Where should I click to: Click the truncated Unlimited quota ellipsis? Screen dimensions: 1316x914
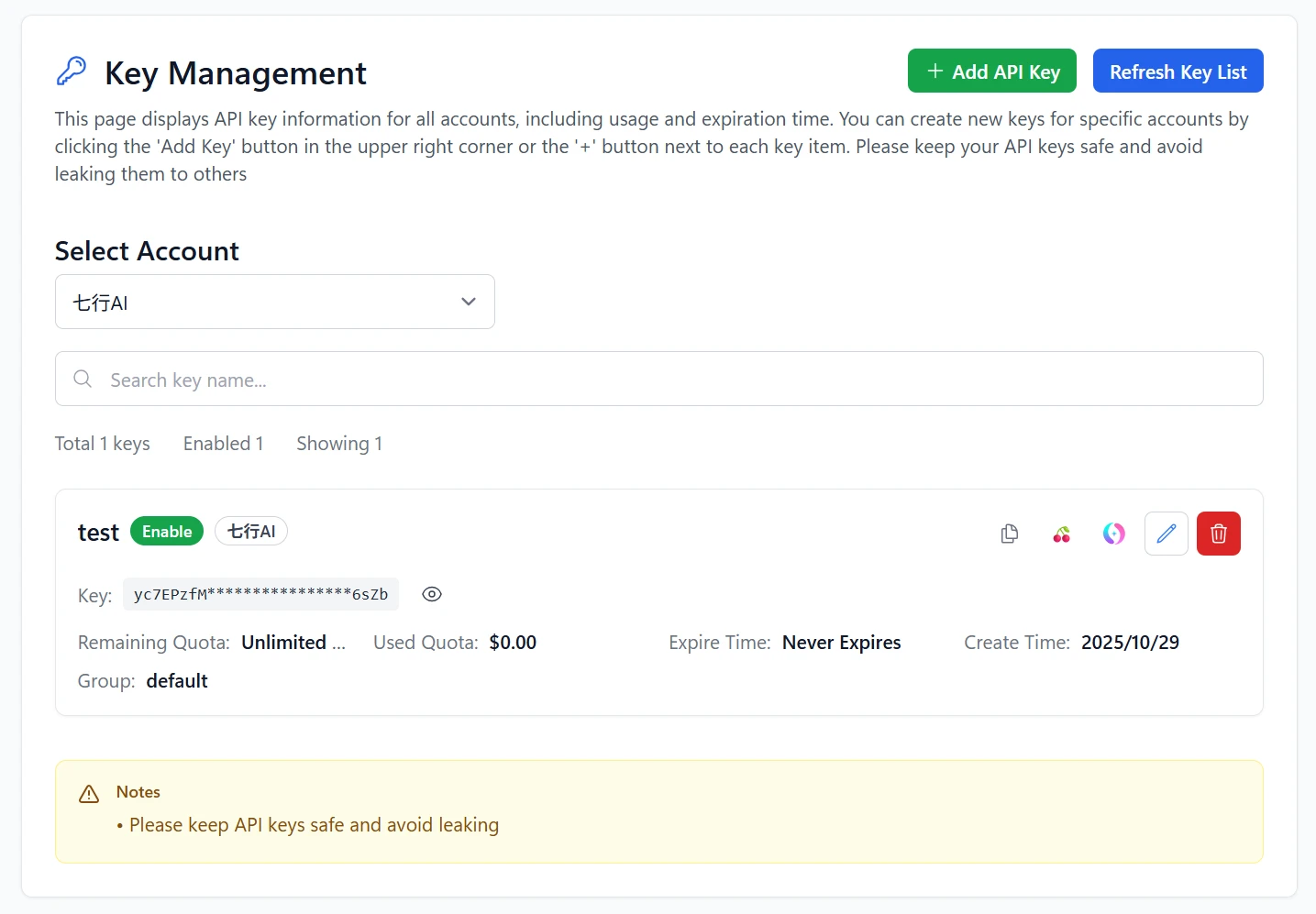pyautogui.click(x=338, y=643)
